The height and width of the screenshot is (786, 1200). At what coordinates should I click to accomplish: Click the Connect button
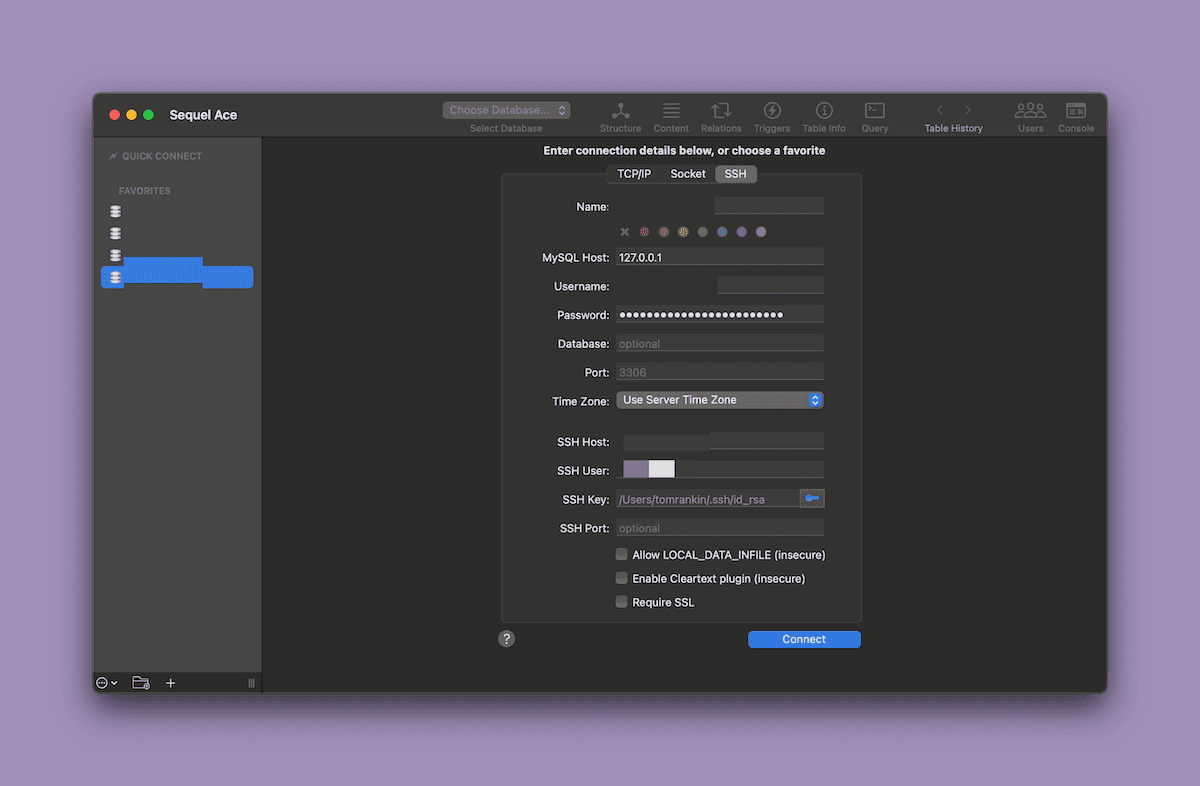(804, 639)
